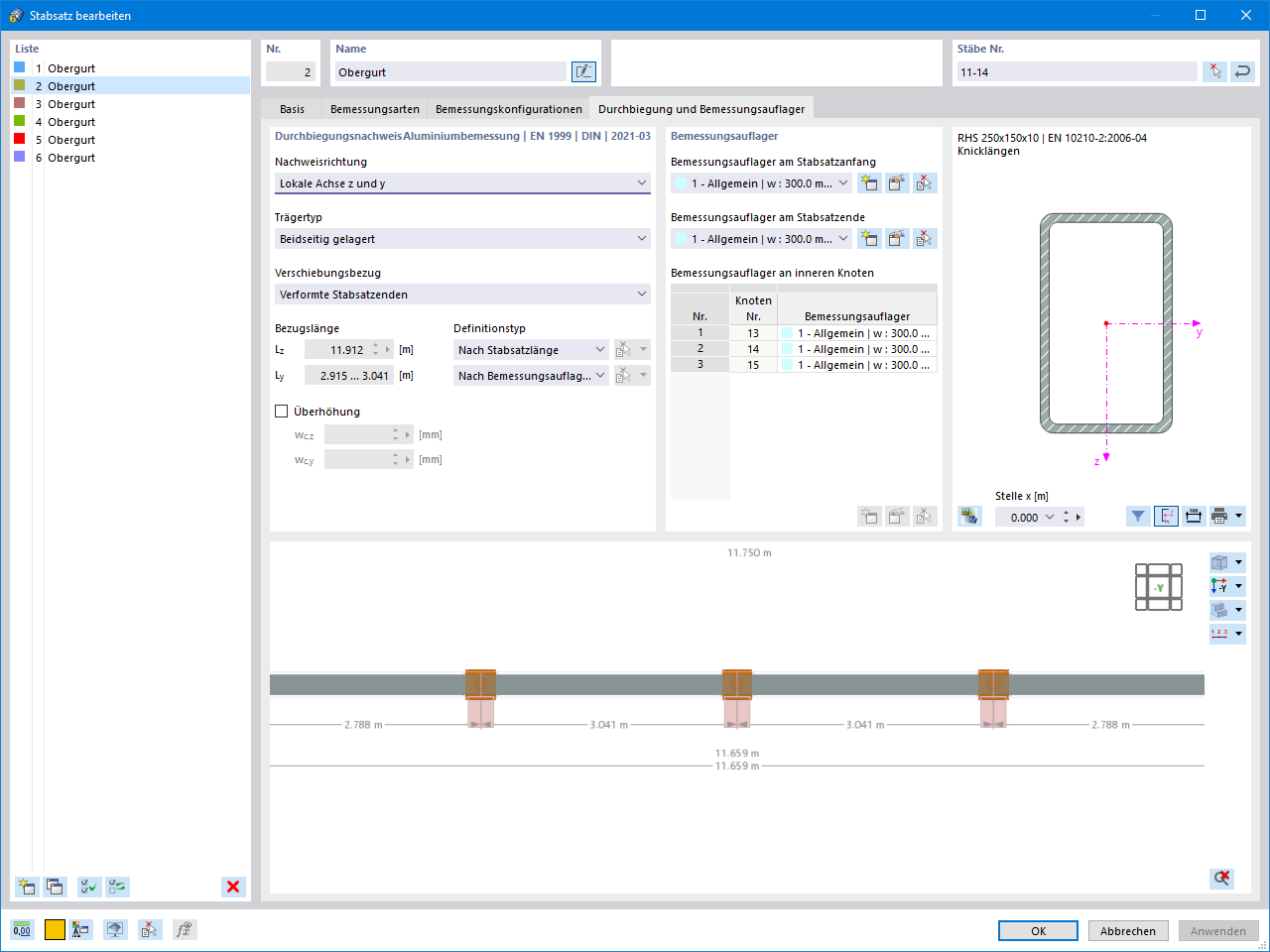Screen dimensions: 1270x952
Task: Click the Ly reference length field
Action: [348, 375]
